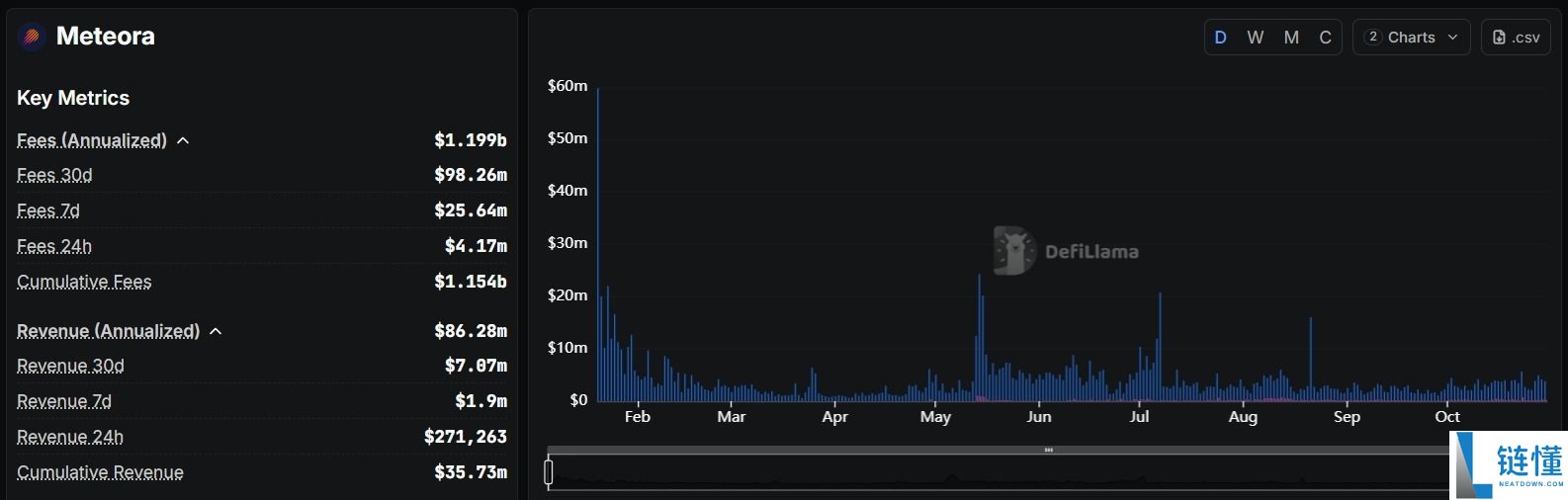The height and width of the screenshot is (500, 1568).
Task: Click the Fees (Annualized) label
Action: (92, 140)
